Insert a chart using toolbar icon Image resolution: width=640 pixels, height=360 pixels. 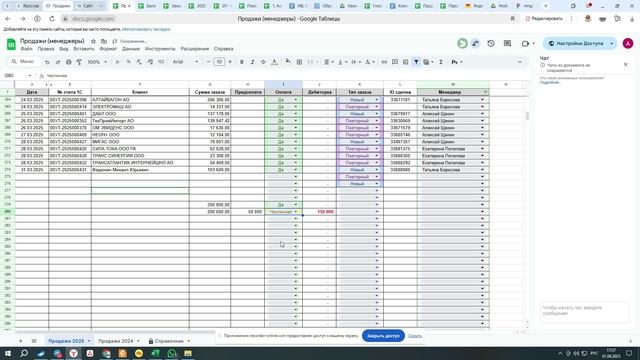click(405, 62)
